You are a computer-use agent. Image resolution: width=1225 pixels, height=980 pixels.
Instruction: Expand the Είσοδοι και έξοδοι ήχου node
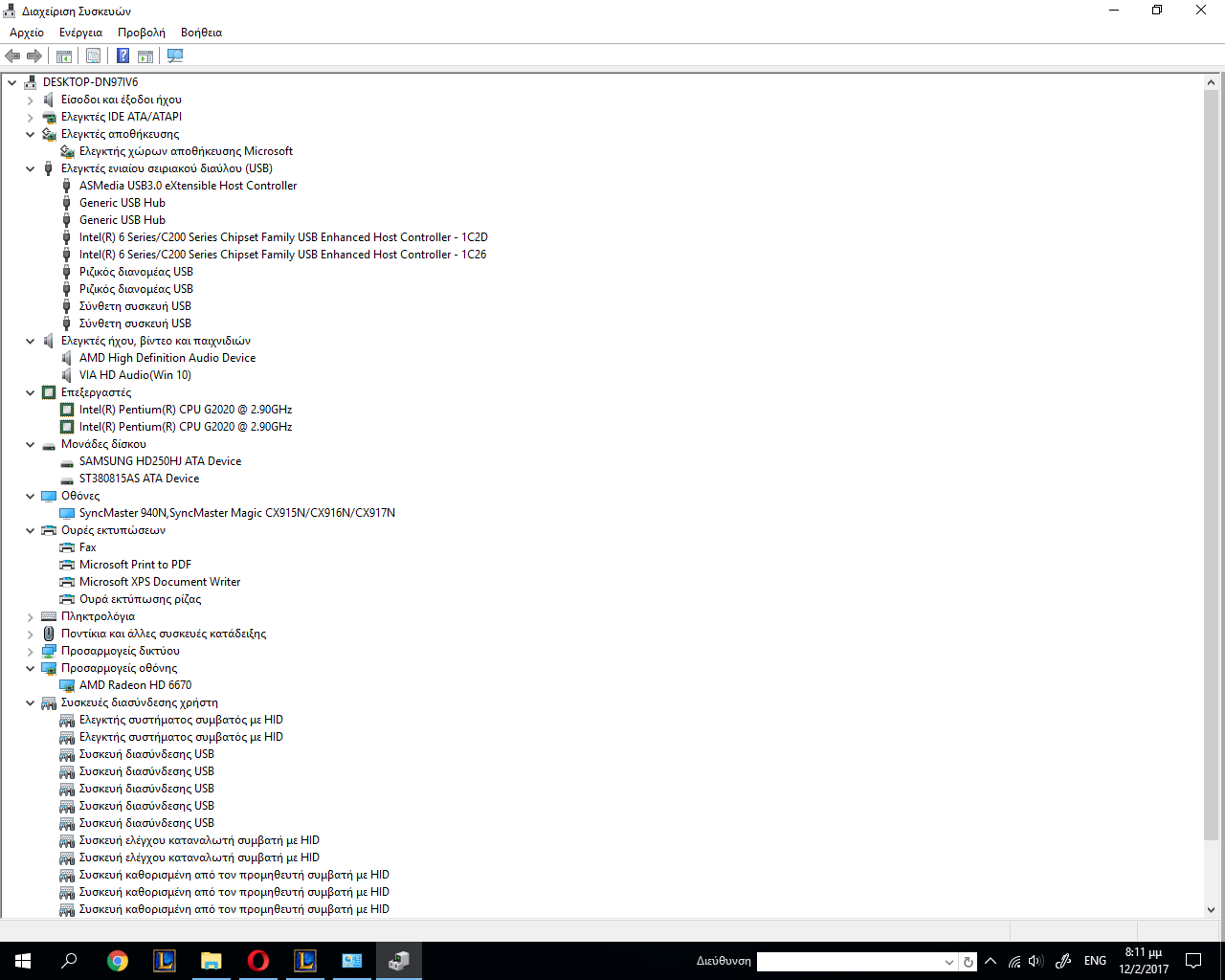click(31, 100)
